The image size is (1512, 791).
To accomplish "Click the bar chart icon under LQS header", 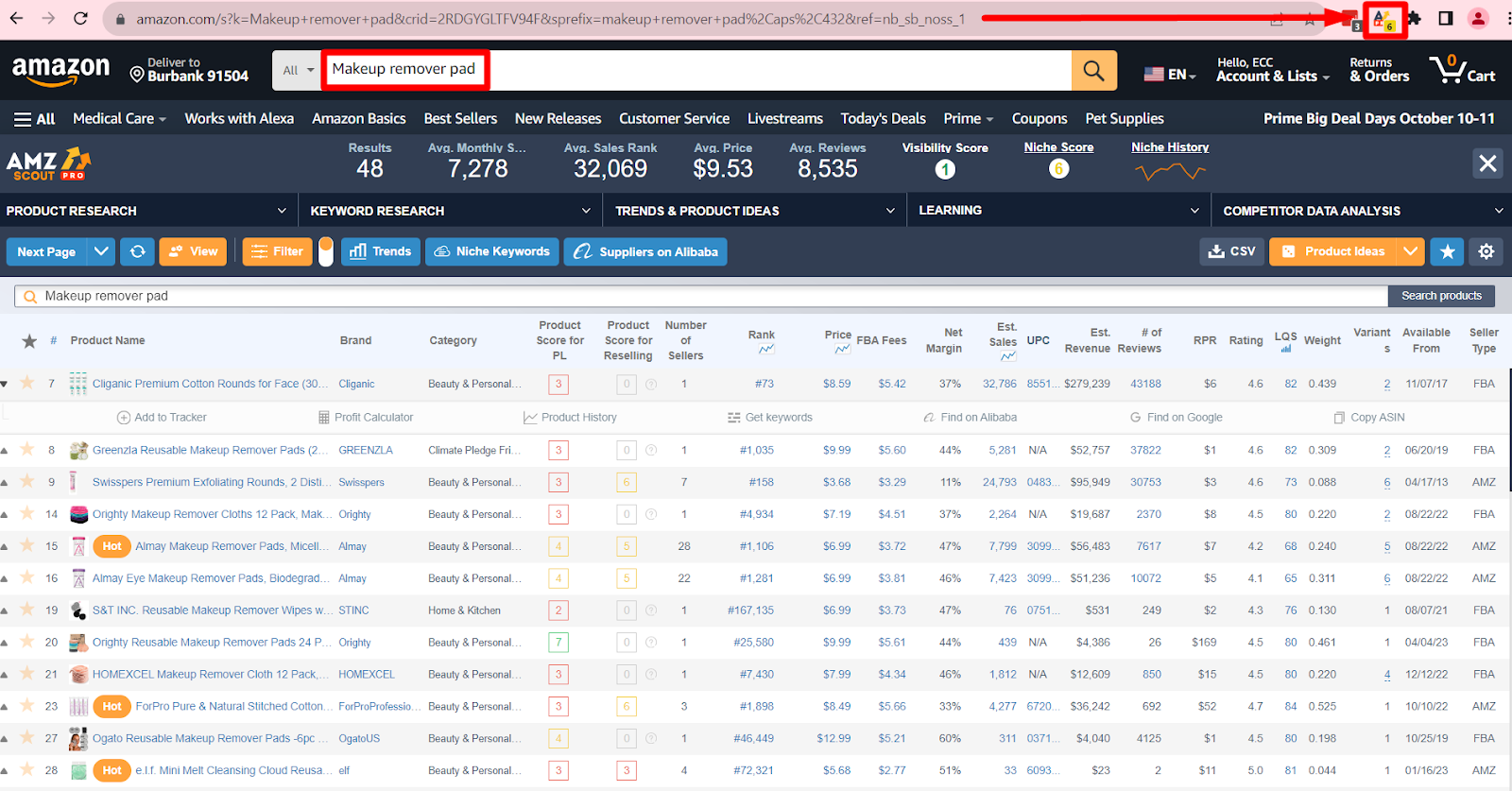I will click(x=1285, y=349).
